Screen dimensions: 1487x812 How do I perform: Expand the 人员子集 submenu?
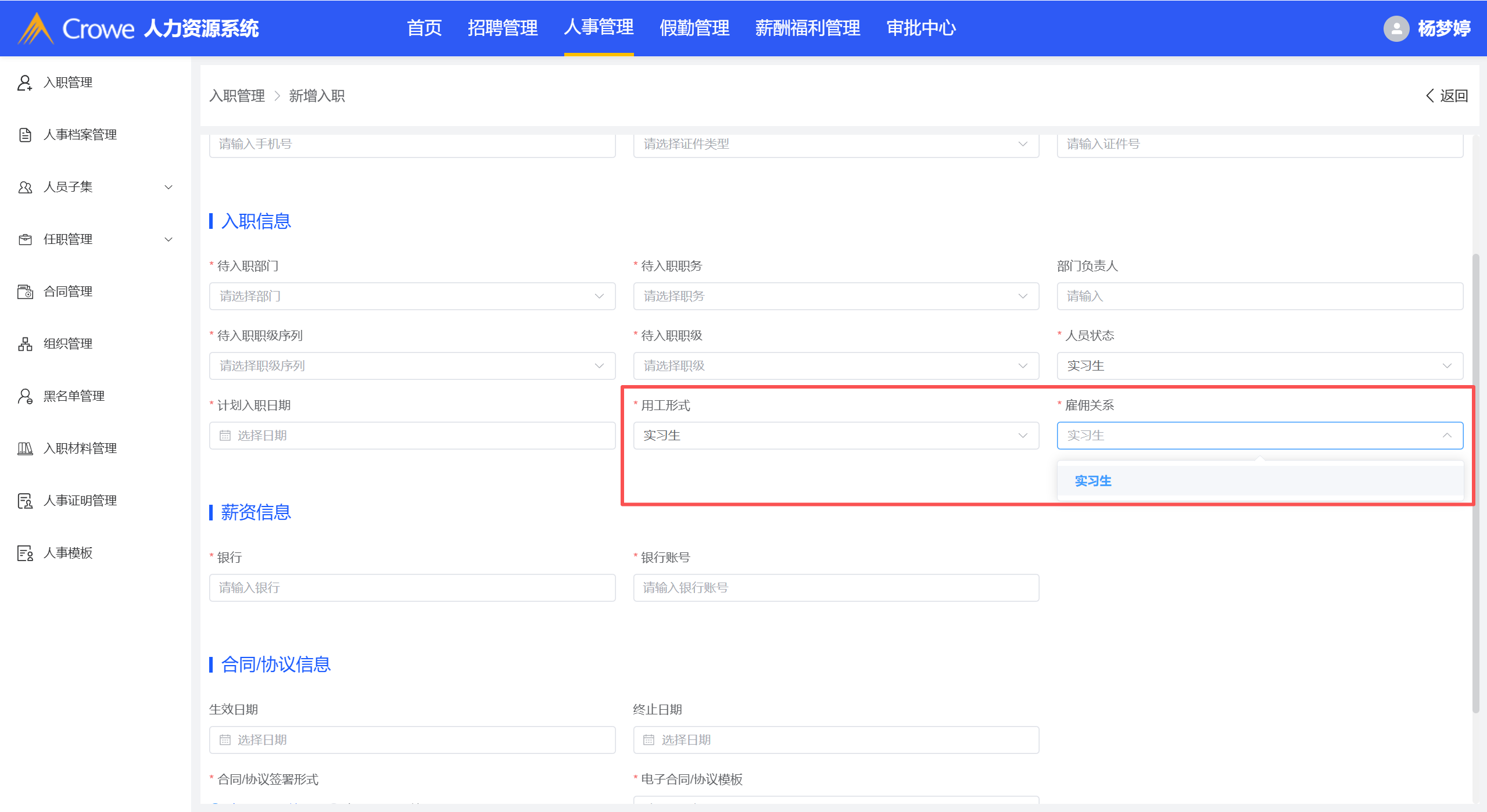pyautogui.click(x=168, y=187)
